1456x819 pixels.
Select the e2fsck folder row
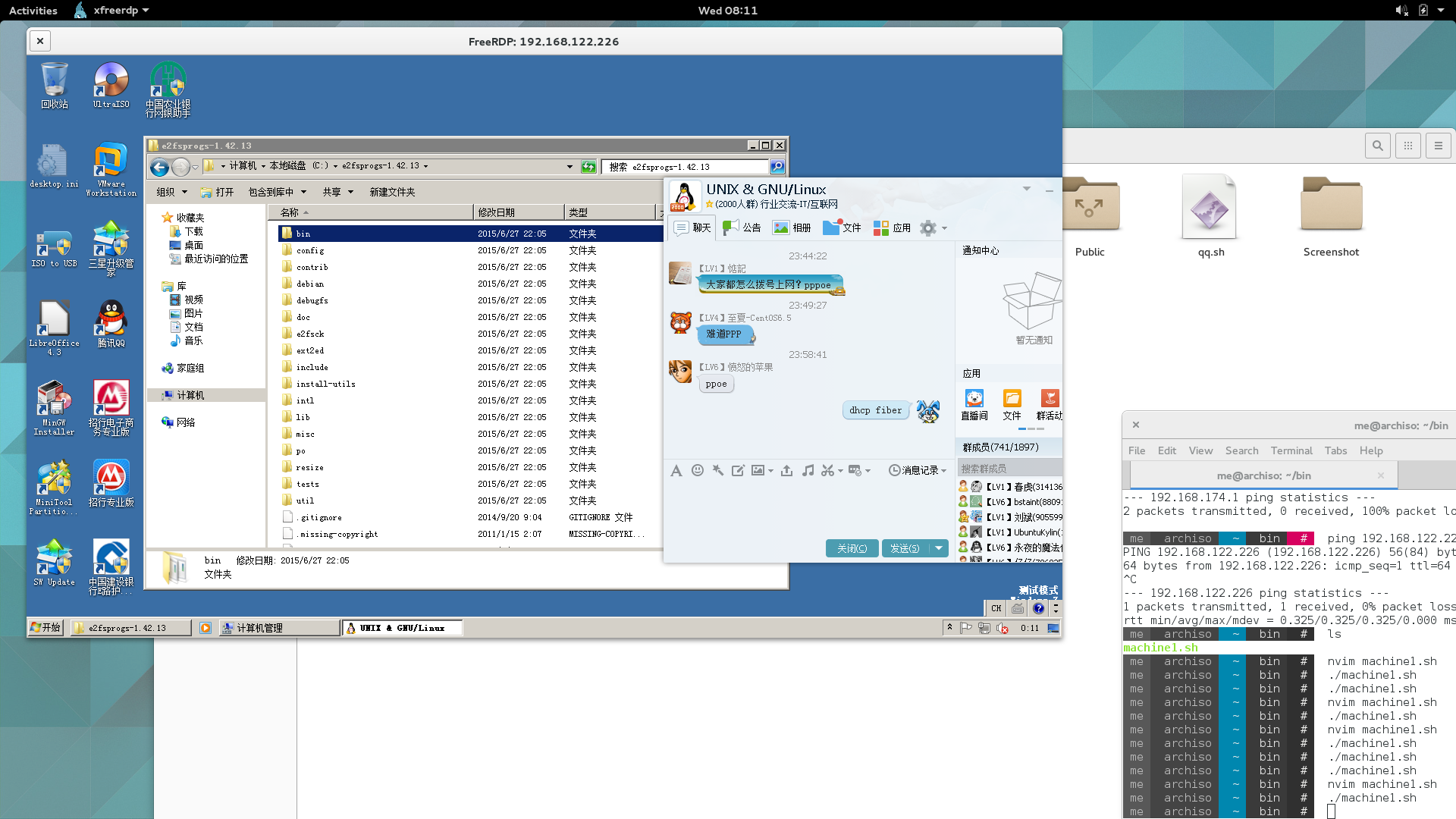(470, 334)
